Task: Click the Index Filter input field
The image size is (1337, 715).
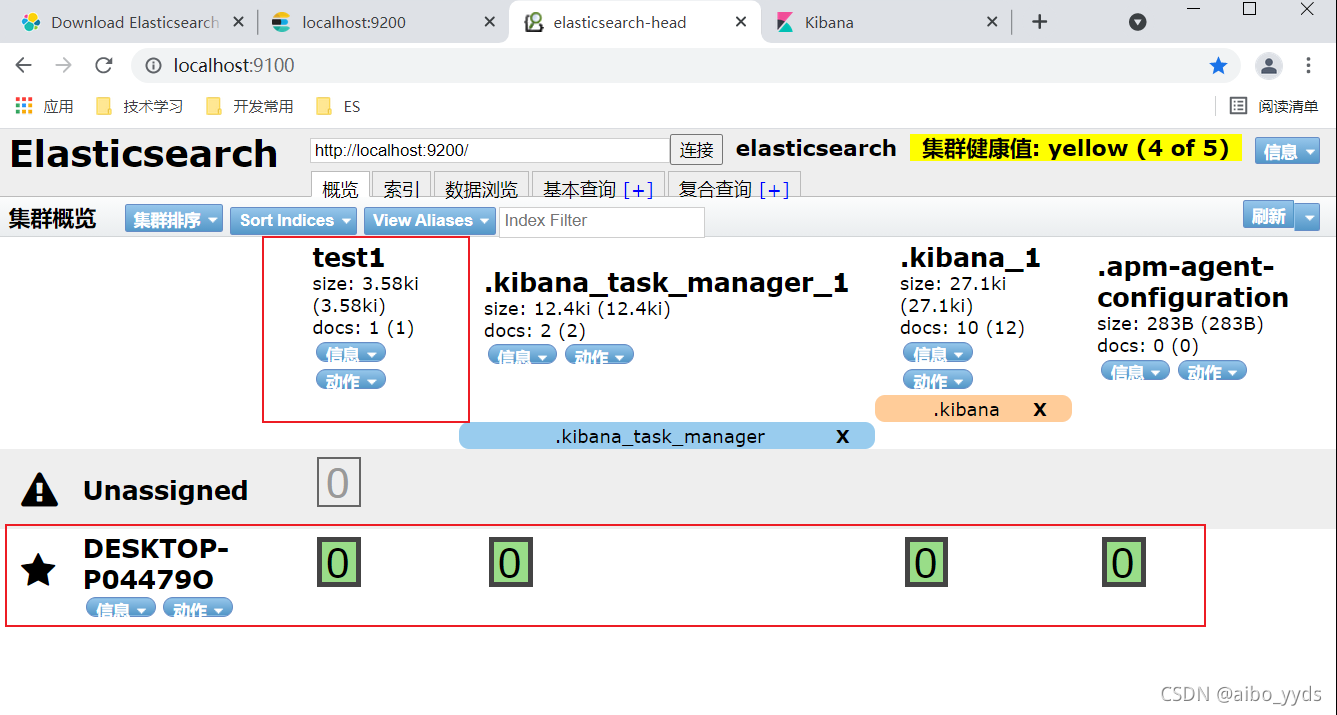Action: pyautogui.click(x=602, y=221)
